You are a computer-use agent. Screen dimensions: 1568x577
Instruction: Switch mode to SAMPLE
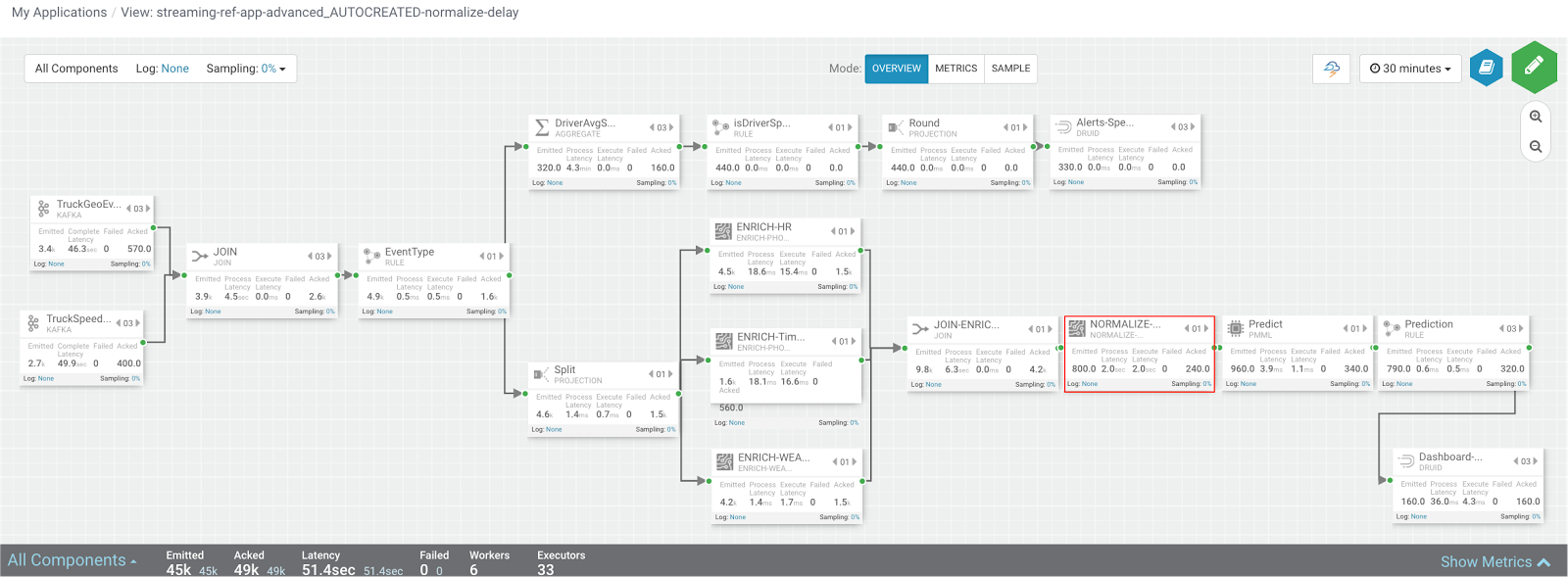(1010, 69)
